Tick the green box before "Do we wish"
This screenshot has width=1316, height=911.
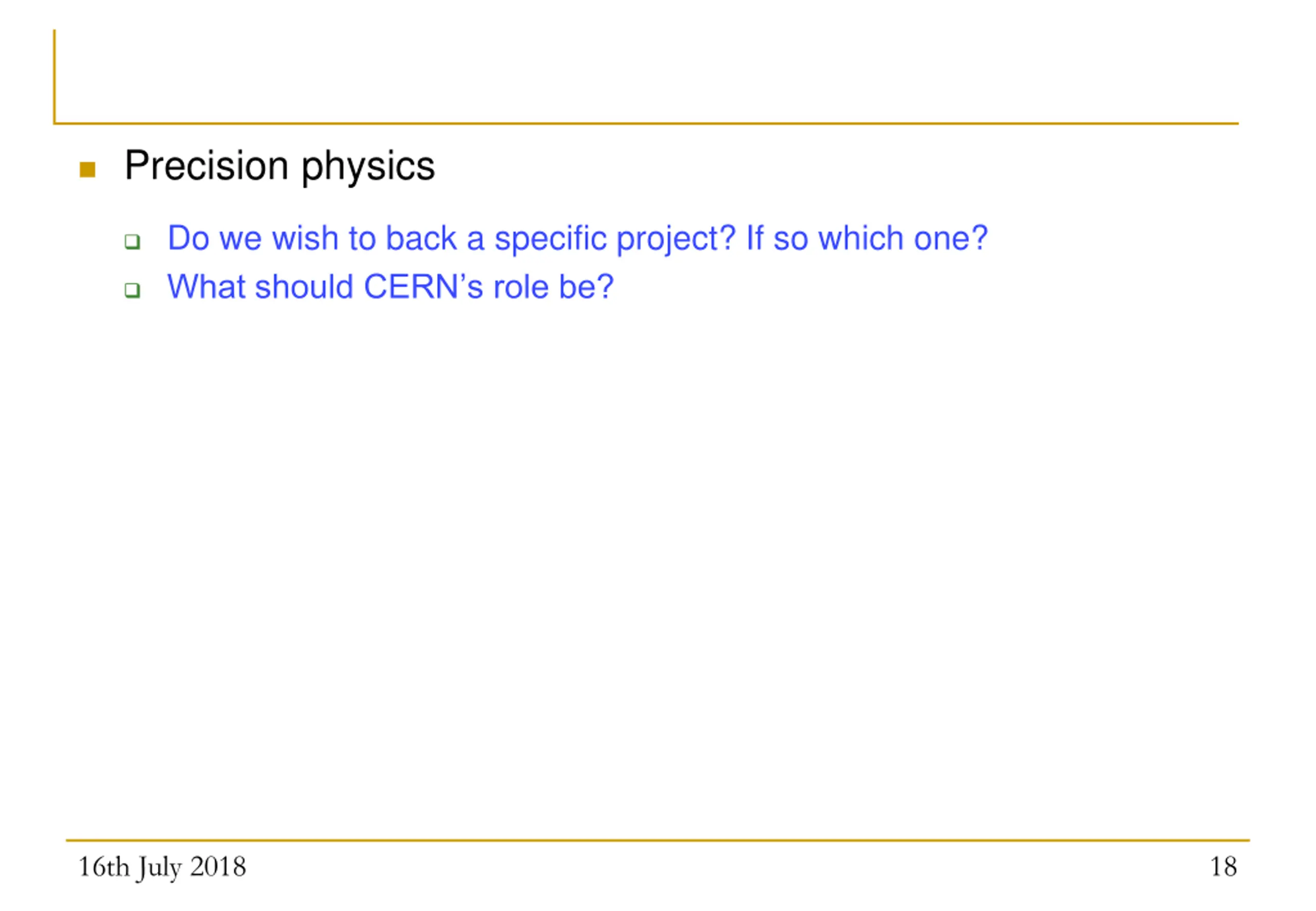click(133, 242)
